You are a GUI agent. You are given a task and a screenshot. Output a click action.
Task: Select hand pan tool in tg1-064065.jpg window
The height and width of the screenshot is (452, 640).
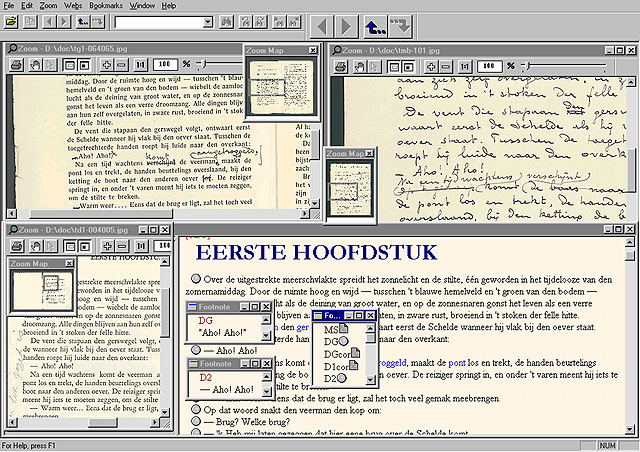pos(36,65)
